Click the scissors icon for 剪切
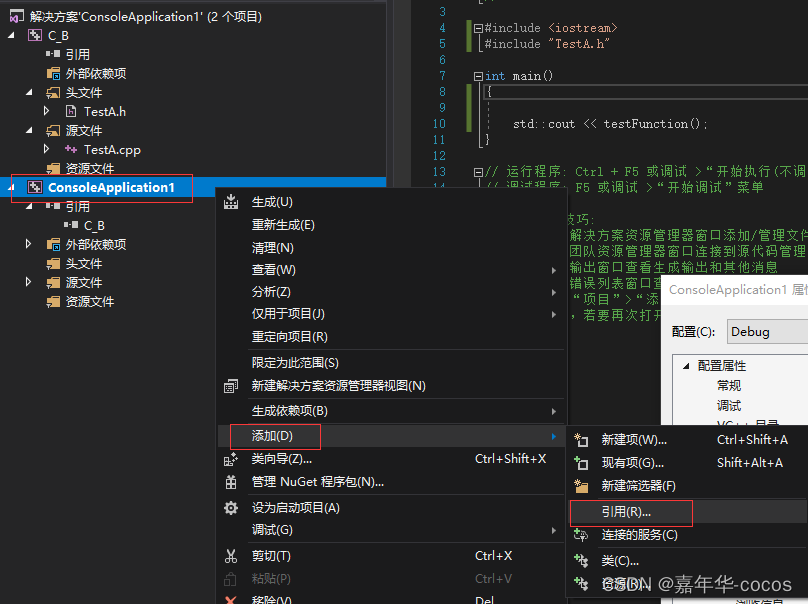 click(231, 556)
